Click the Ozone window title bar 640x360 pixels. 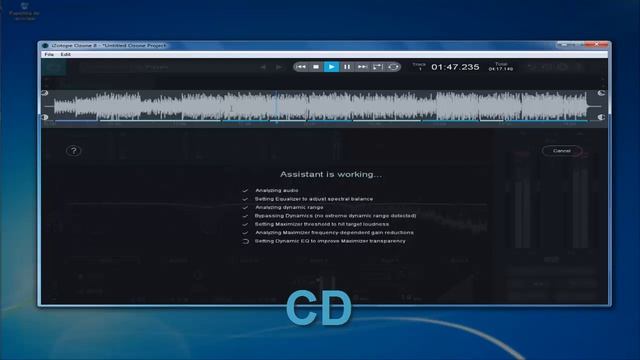[298, 45]
